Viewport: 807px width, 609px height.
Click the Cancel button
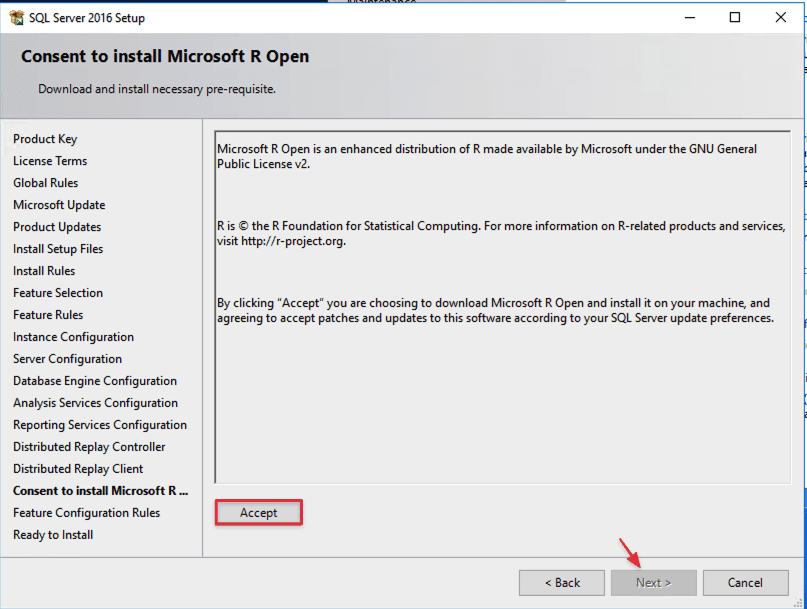pos(745,583)
